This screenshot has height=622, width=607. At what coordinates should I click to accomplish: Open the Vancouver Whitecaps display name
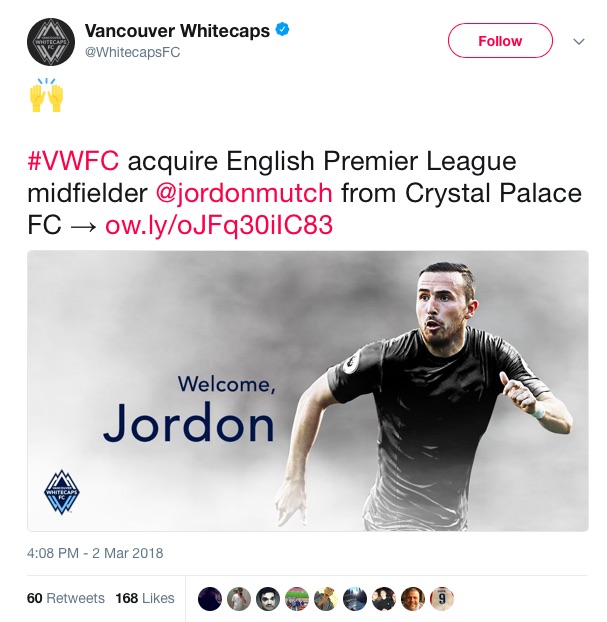[177, 31]
